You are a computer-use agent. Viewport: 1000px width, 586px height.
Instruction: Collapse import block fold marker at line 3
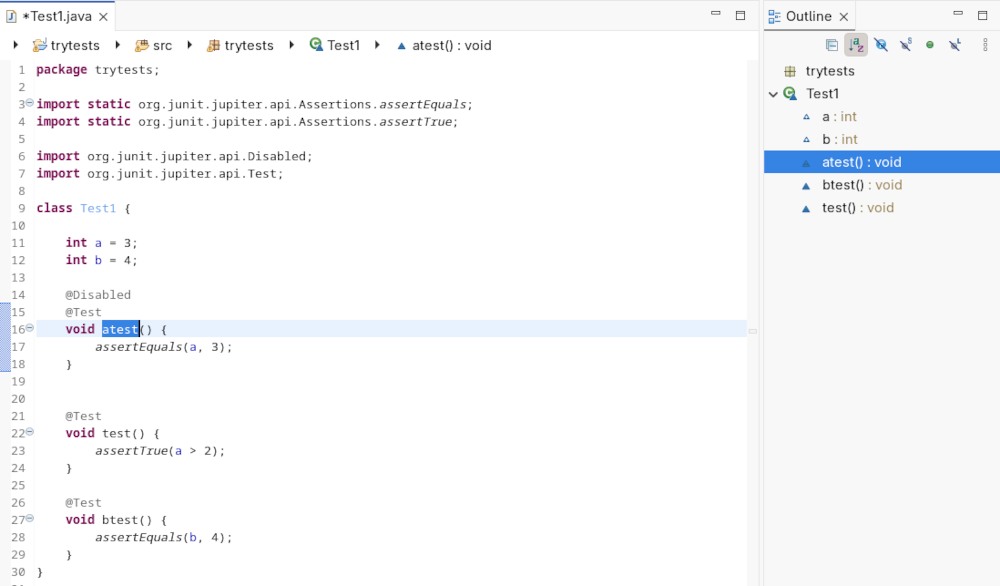[30, 103]
